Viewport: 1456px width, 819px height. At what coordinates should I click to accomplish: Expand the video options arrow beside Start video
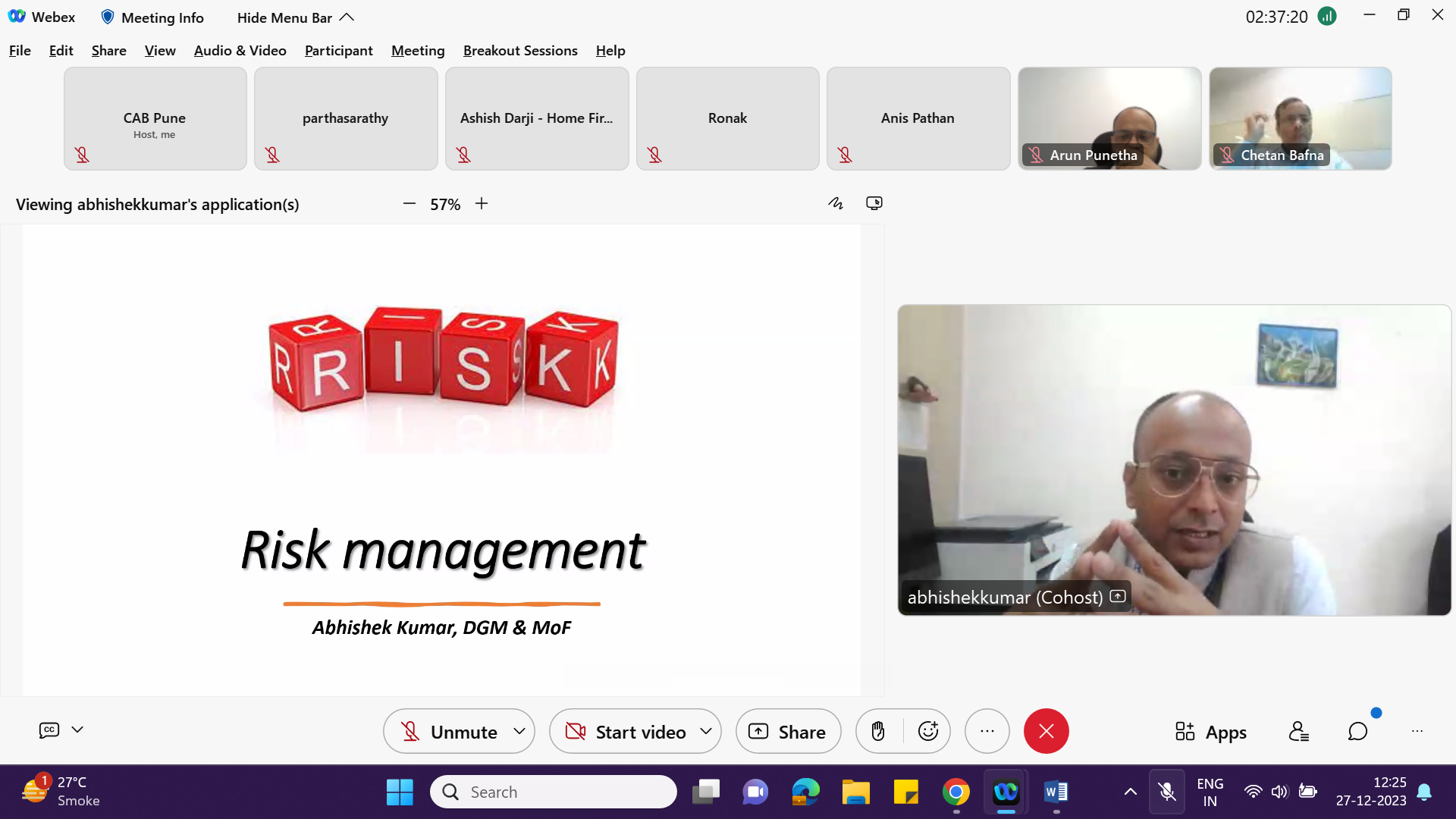click(x=706, y=731)
